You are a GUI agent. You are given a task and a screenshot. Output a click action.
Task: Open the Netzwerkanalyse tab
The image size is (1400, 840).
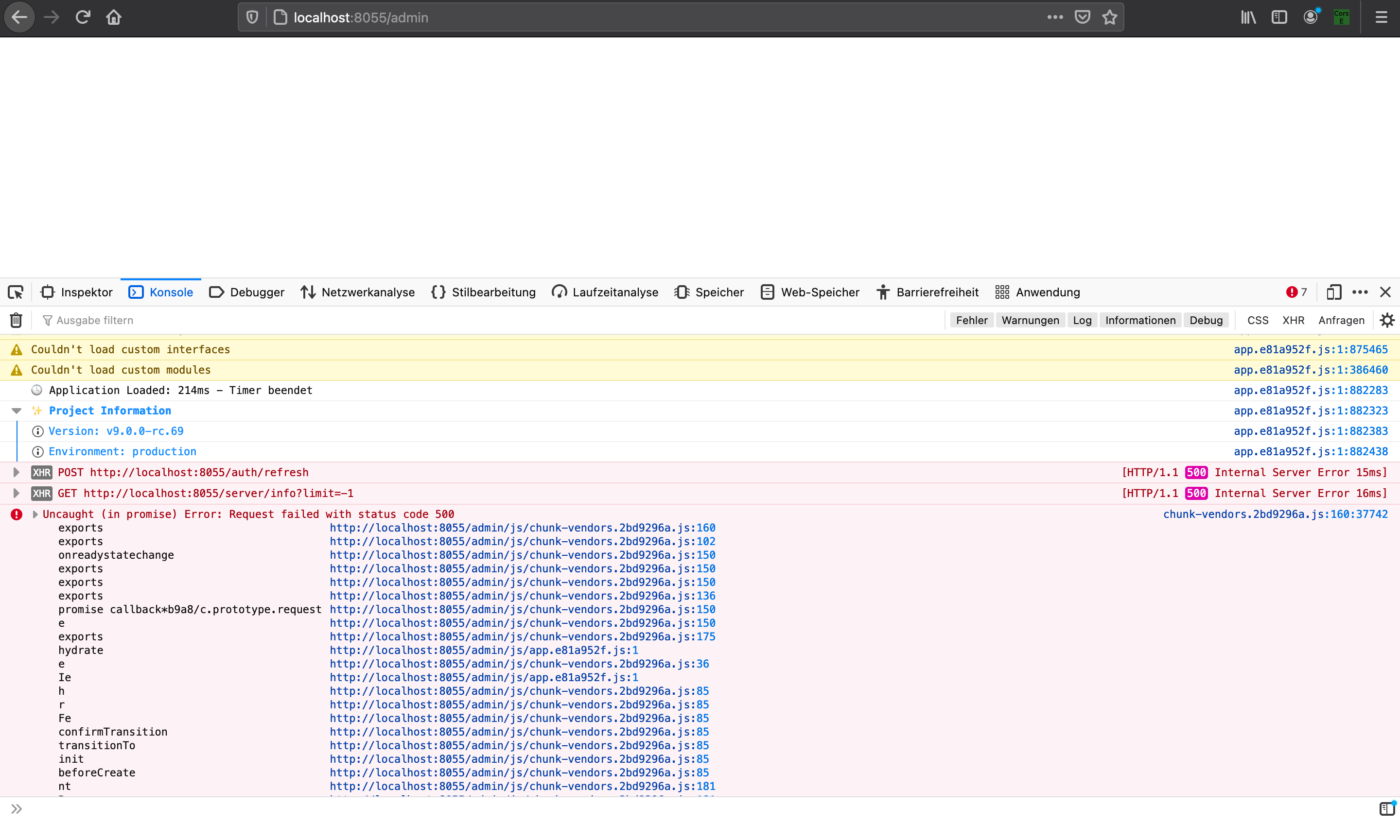358,292
